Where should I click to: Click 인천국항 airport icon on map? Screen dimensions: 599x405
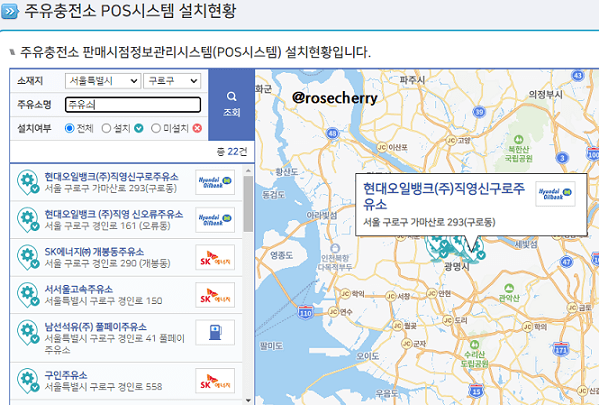point(335,248)
